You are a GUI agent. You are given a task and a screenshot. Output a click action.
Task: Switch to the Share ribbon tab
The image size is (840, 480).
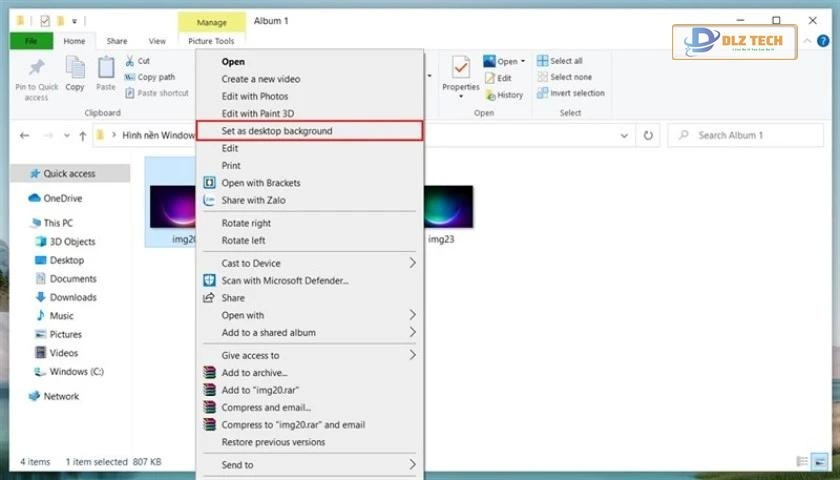[x=117, y=41]
